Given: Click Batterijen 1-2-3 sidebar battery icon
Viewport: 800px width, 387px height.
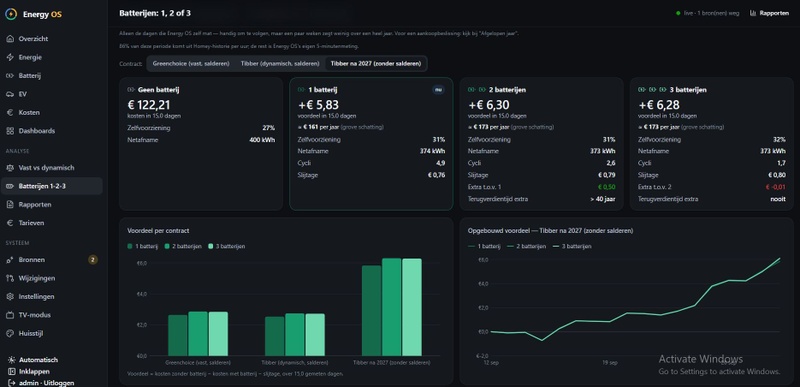Looking at the screenshot, I should [10, 186].
